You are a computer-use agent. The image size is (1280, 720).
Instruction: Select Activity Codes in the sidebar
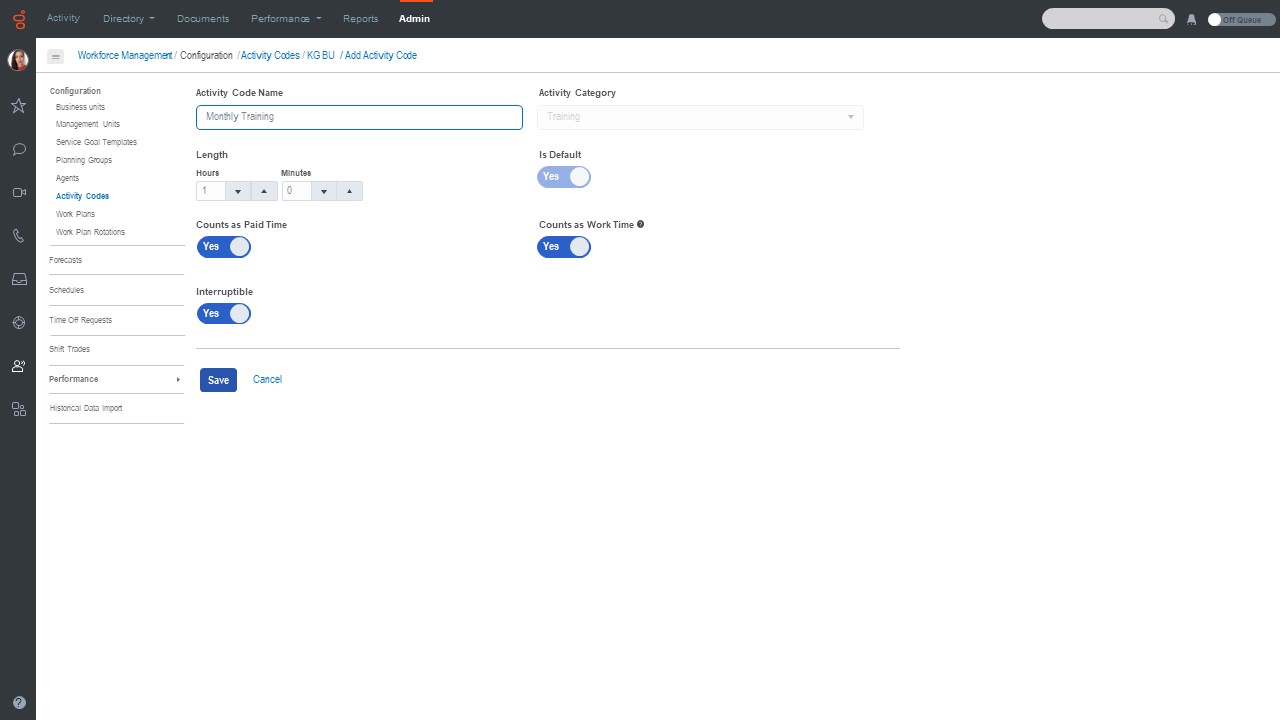[x=82, y=197]
